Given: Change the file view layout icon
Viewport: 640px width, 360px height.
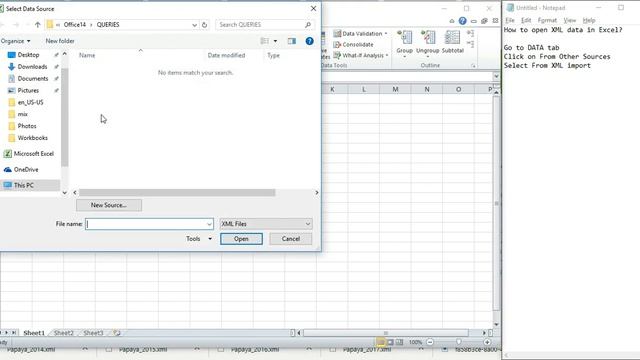Looking at the screenshot, I should point(264,41).
